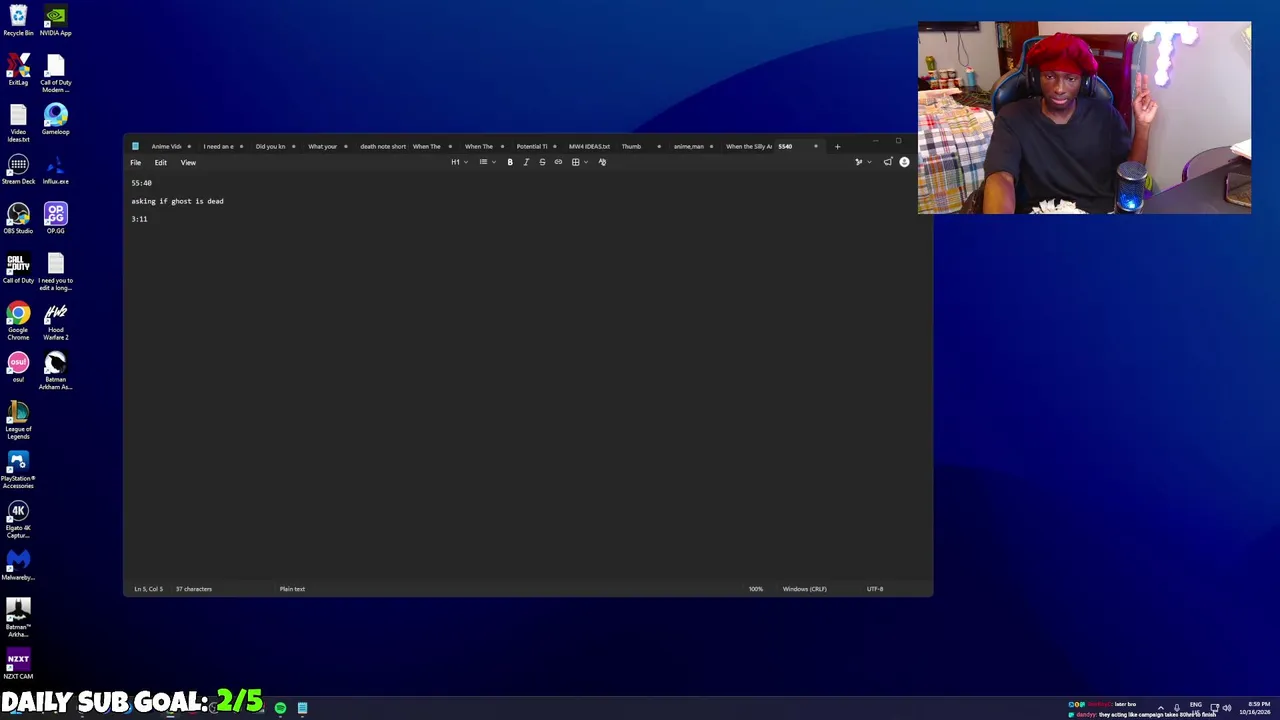Open the Notepad account profile icon
Viewport: 1280px width, 720px height.
click(x=904, y=162)
